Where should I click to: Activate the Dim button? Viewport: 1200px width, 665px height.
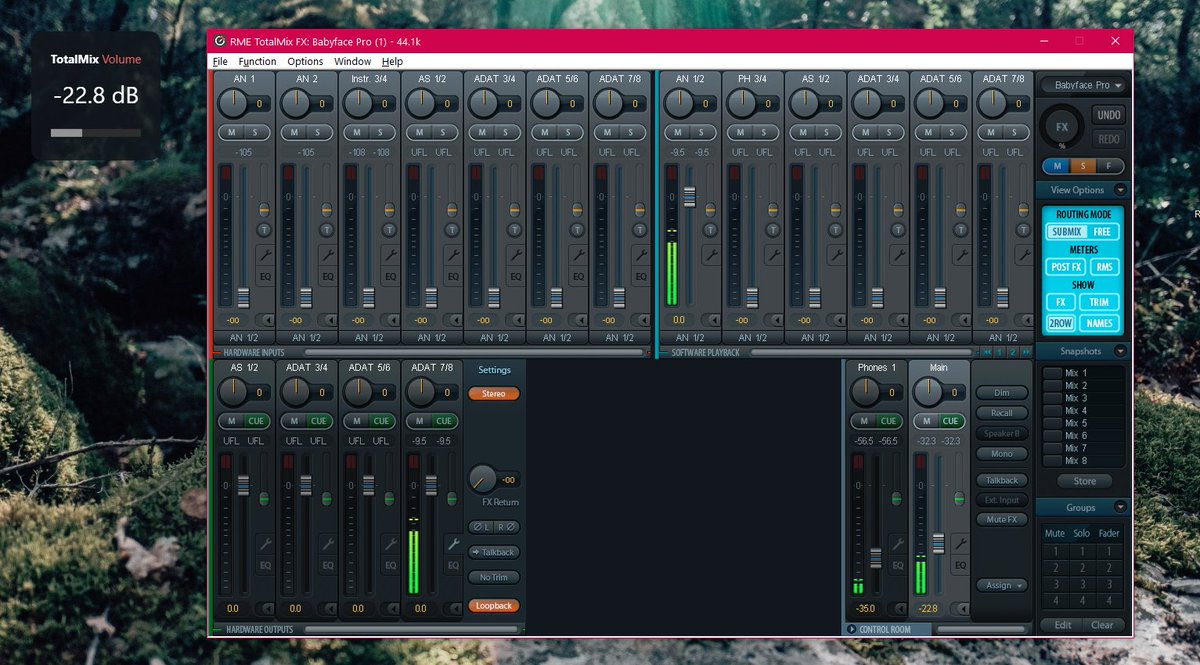pos(1001,393)
